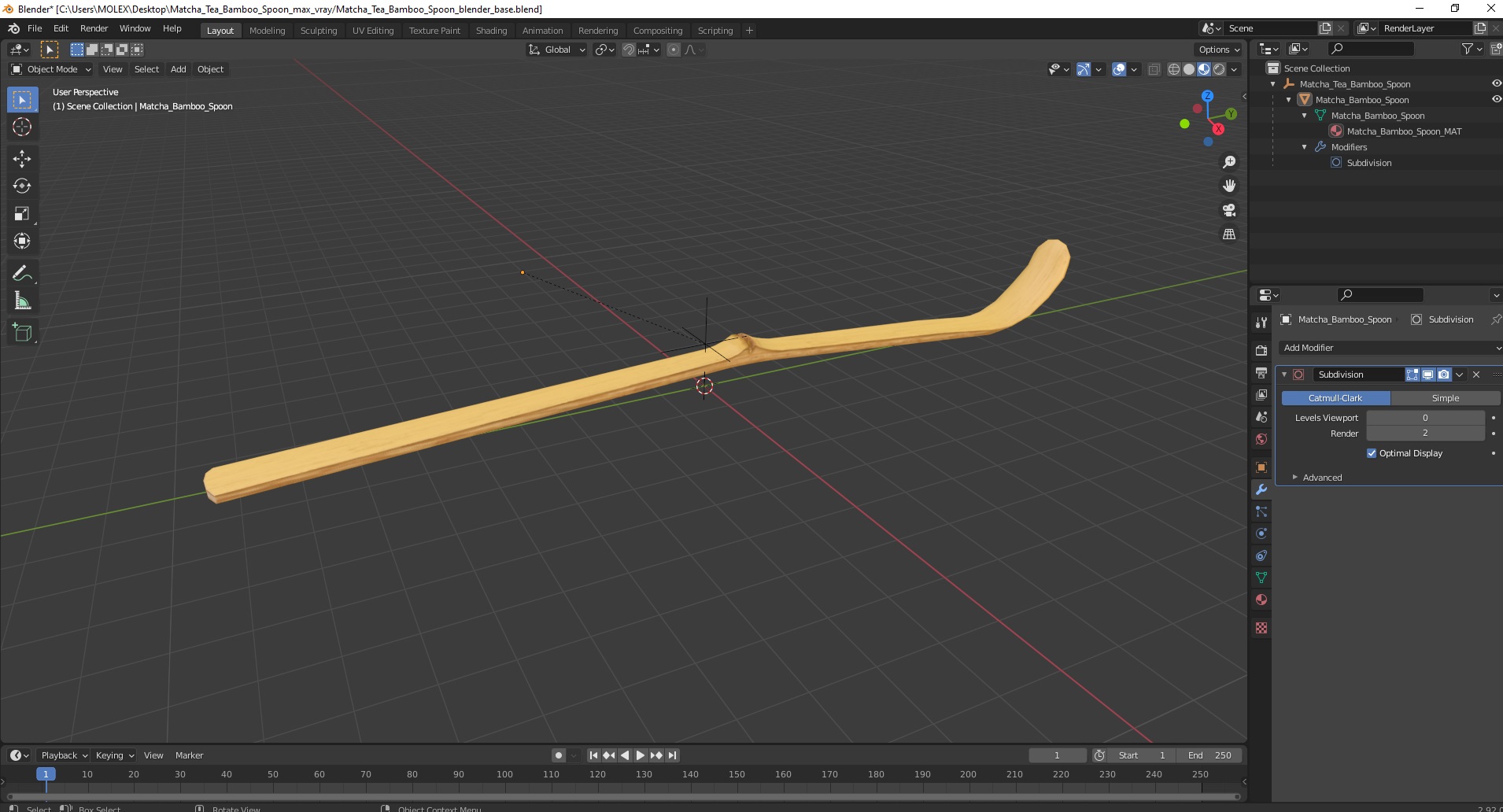Select Catmull-Clark subdivision type
This screenshot has height=812, width=1503.
click(x=1335, y=398)
